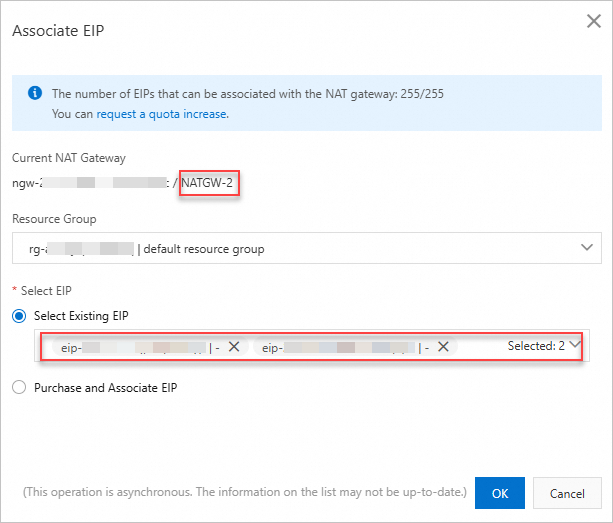
Task: Click the Selected: 2 counter text
Action: [536, 346]
